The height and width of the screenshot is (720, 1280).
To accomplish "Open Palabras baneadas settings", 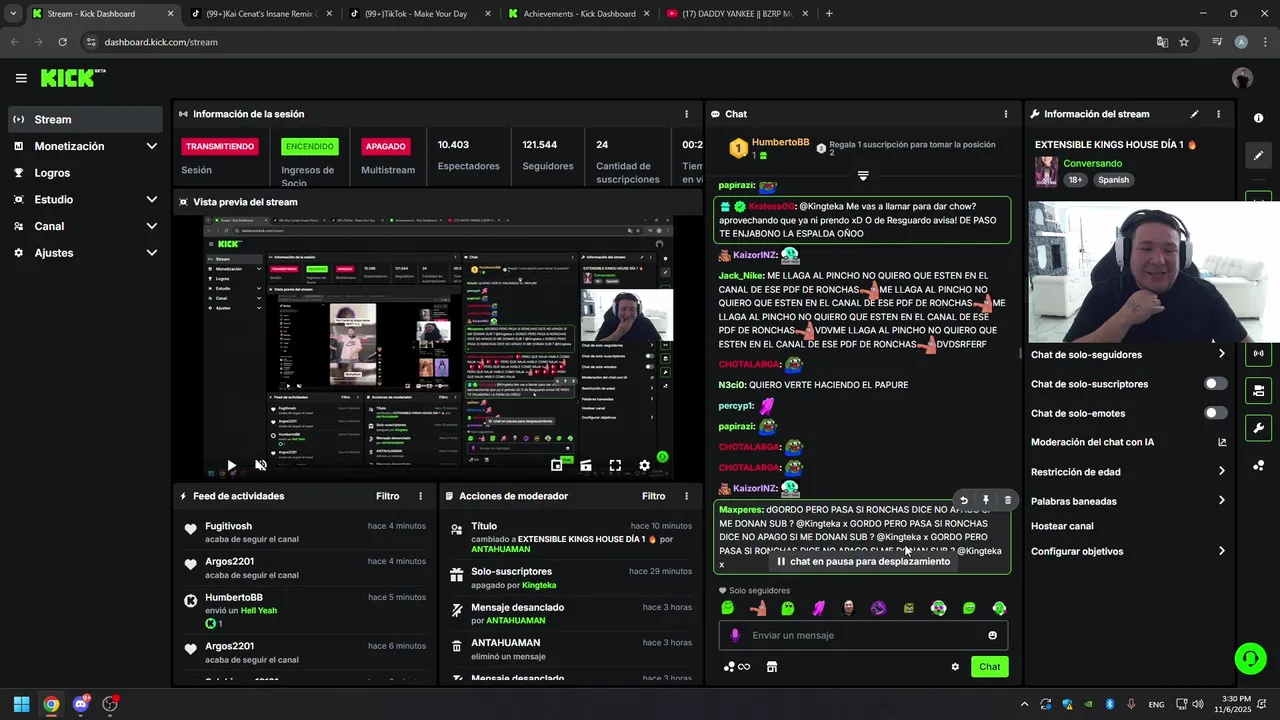I will click(x=1128, y=501).
